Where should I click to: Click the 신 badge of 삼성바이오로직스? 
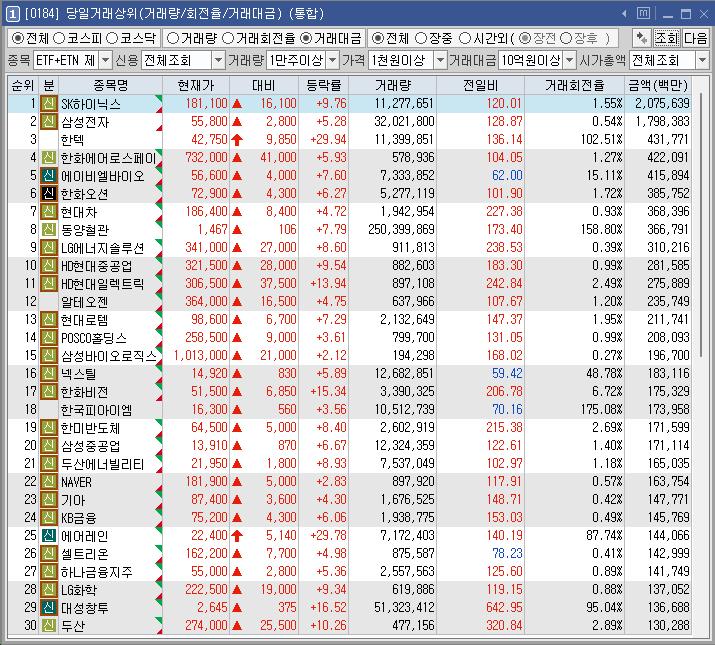click(49, 356)
